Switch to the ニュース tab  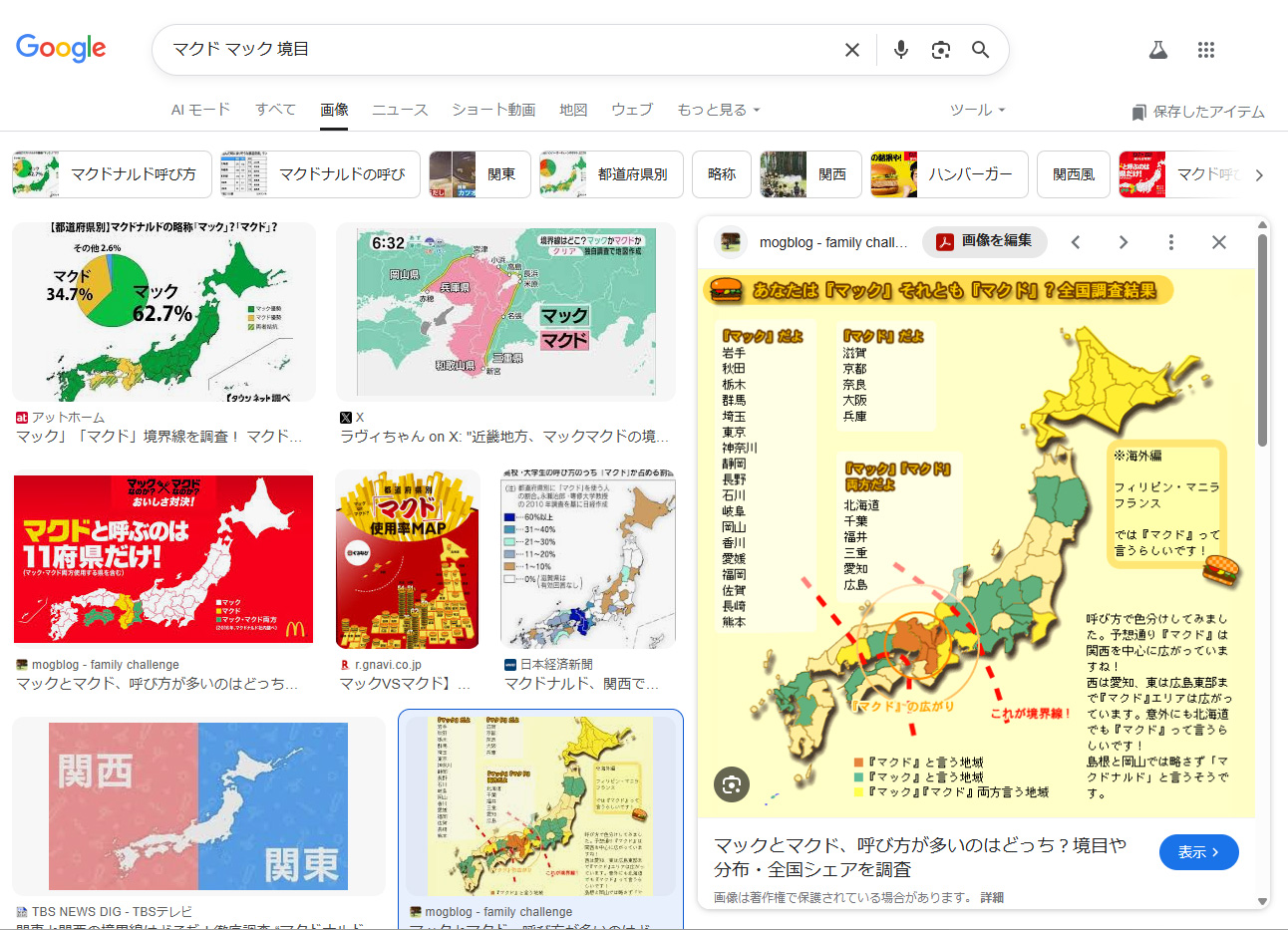(400, 110)
